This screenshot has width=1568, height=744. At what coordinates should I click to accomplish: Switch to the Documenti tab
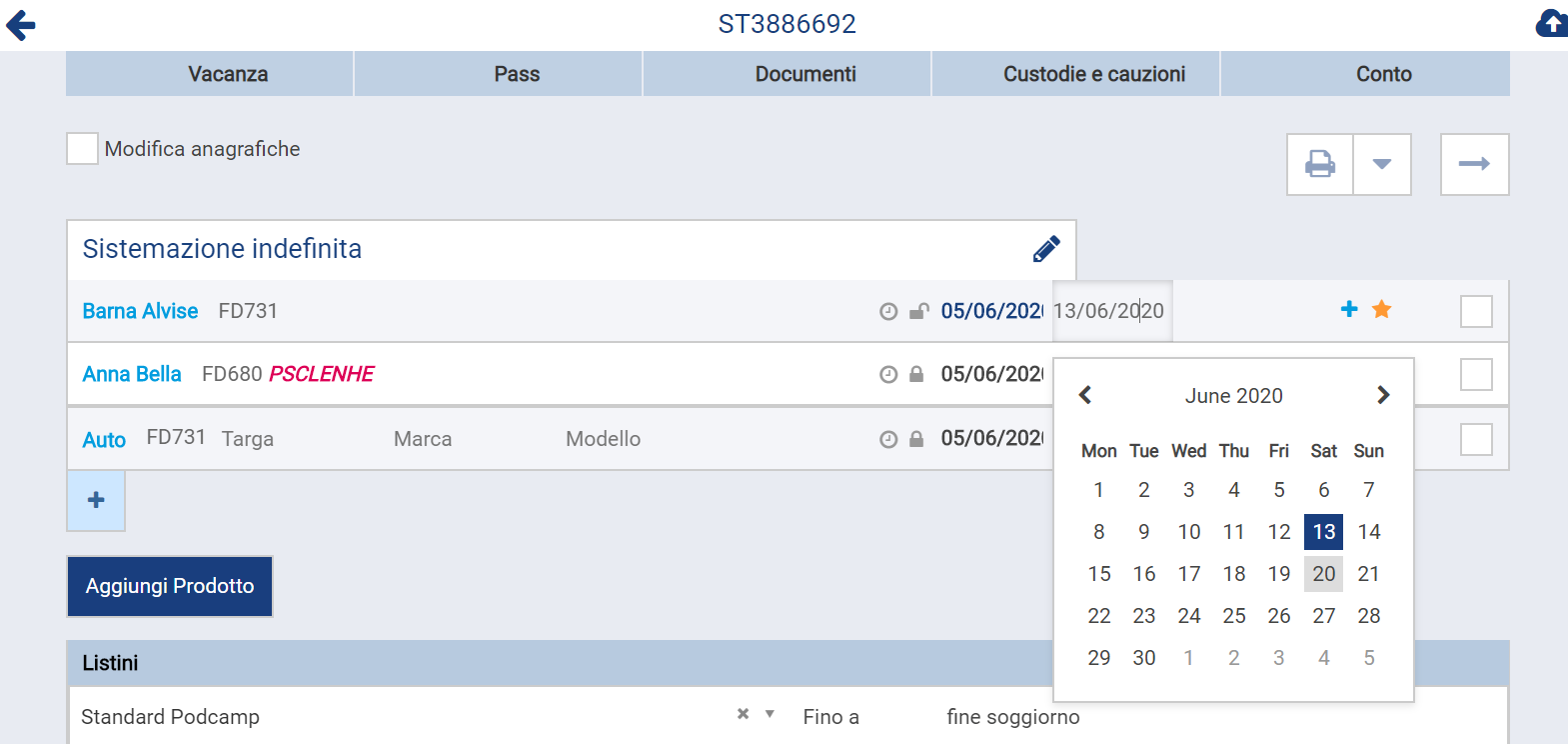pos(805,74)
